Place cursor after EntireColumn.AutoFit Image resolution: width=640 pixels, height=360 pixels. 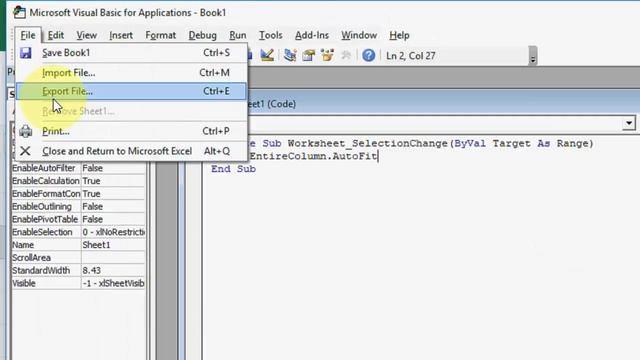[378, 156]
